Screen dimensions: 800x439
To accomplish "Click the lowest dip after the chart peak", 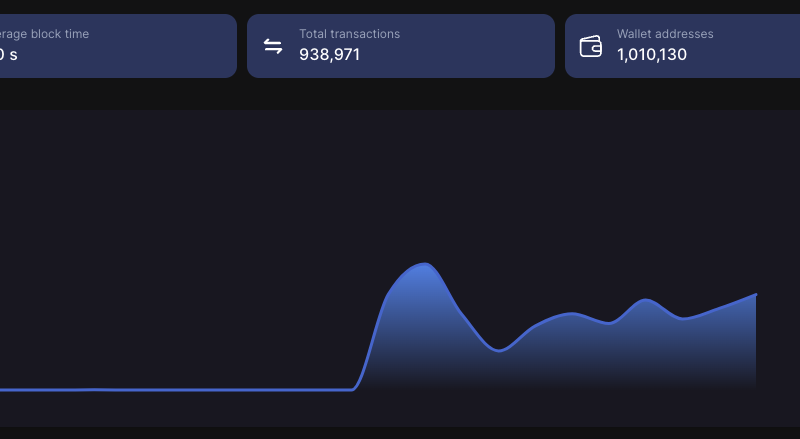I will [x=500, y=350].
